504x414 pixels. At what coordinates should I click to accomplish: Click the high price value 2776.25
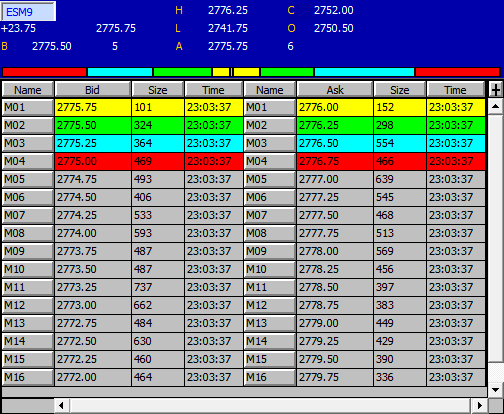(228, 10)
